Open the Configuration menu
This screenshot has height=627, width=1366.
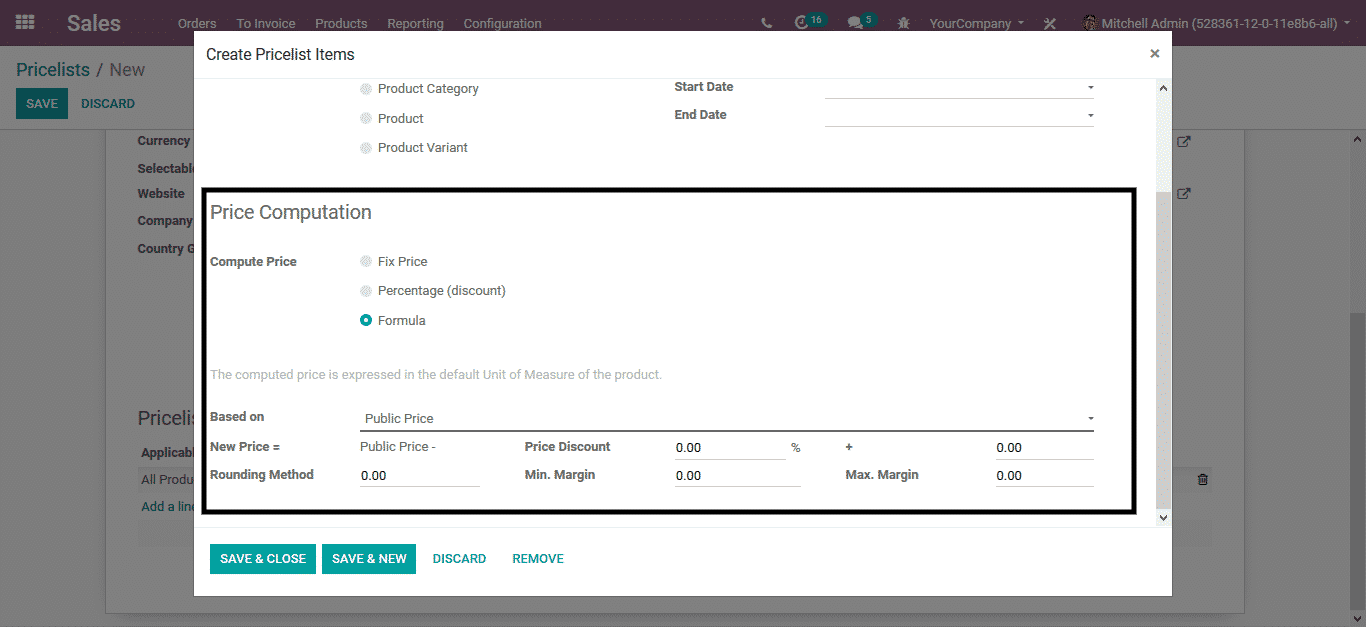502,23
